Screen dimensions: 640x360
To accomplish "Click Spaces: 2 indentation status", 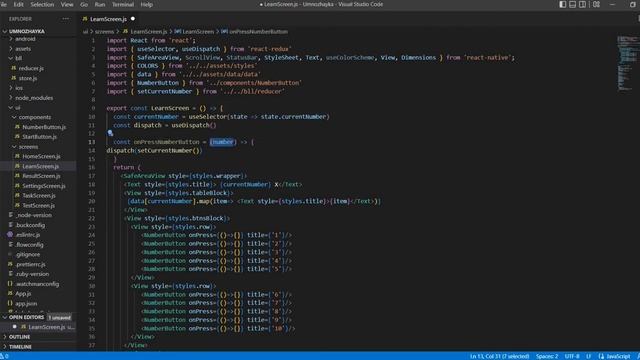I will (x=547, y=356).
